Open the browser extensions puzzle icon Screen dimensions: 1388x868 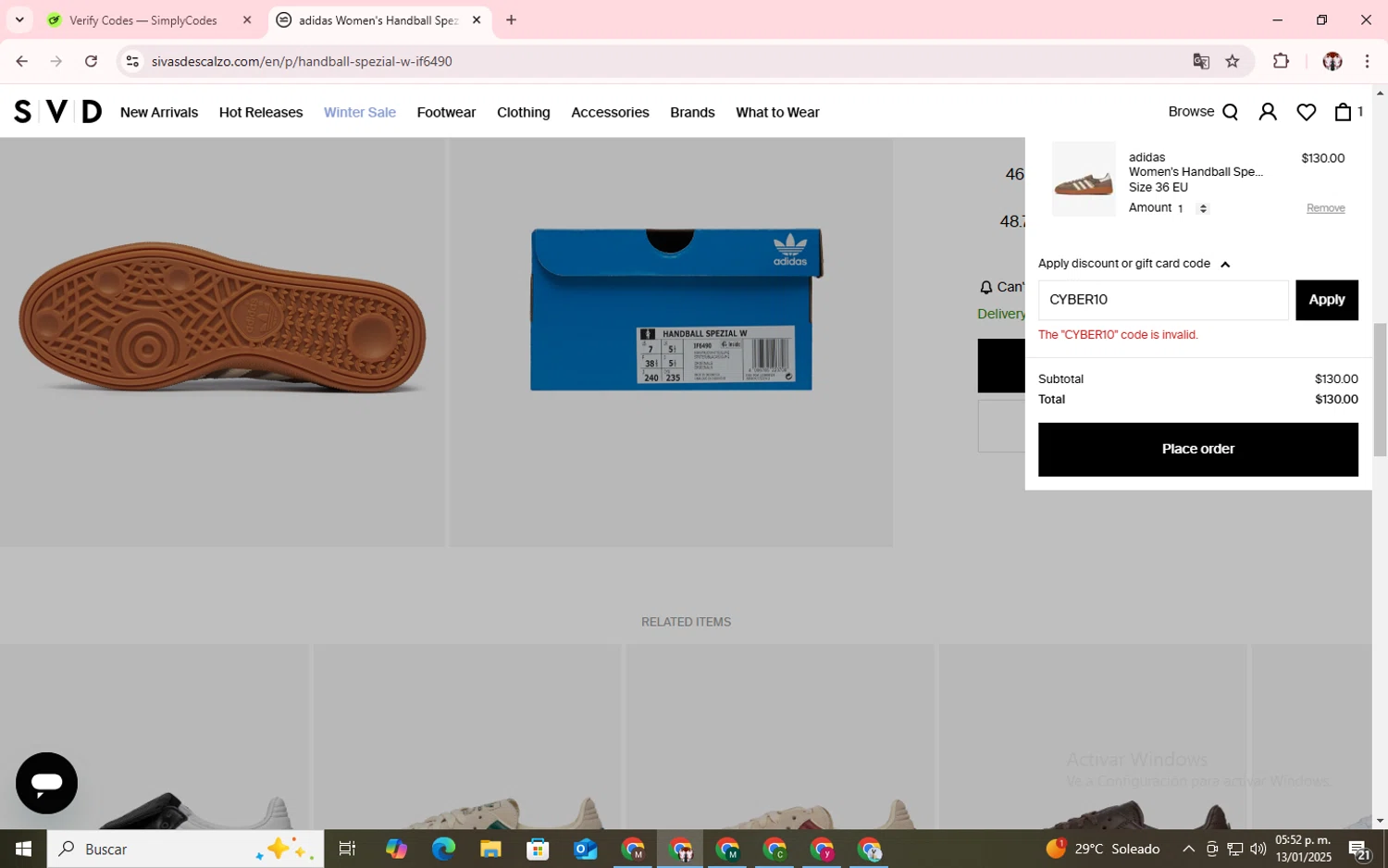1282,61
